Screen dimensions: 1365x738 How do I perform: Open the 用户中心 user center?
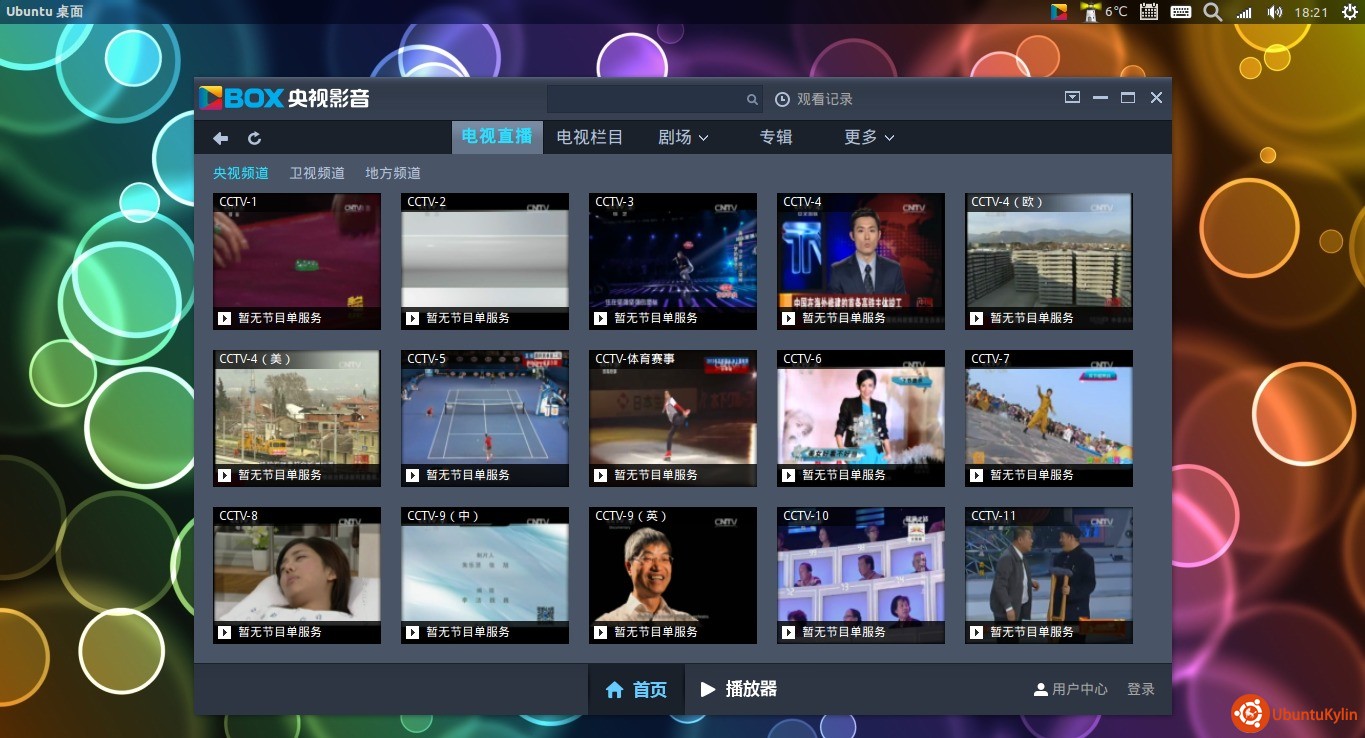1070,689
